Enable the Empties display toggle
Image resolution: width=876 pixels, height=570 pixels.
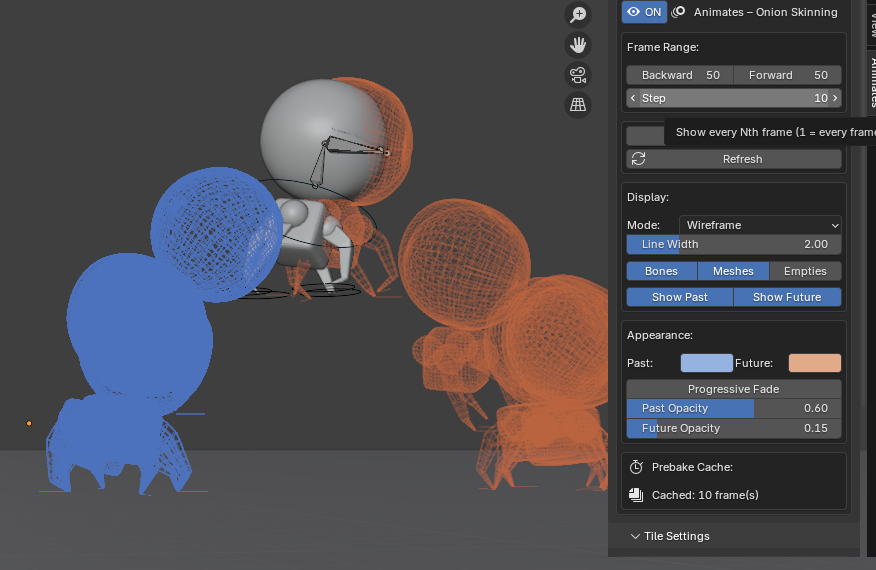tap(805, 271)
